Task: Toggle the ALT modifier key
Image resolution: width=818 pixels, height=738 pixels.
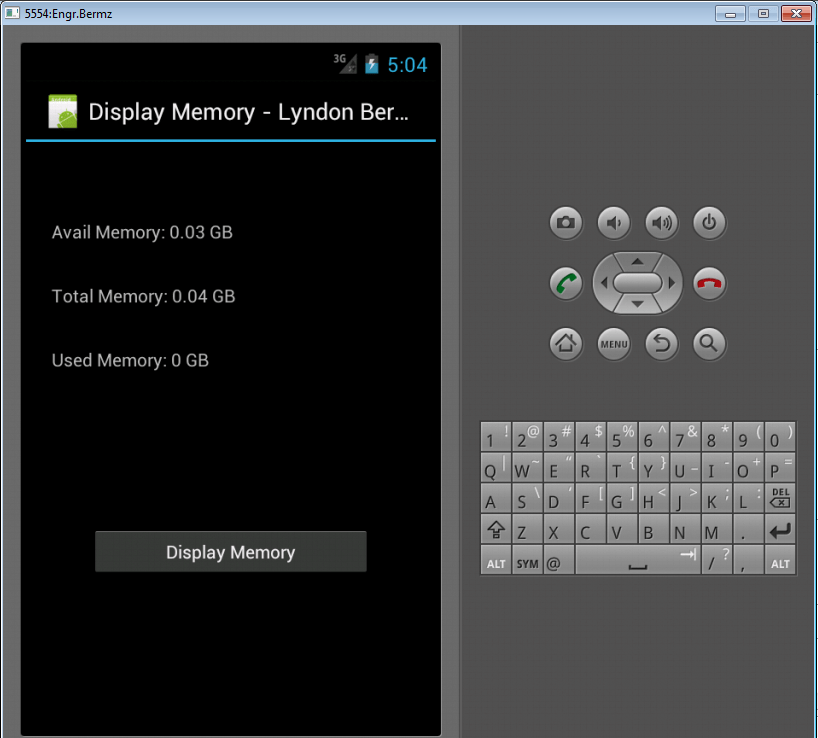Action: coord(495,561)
